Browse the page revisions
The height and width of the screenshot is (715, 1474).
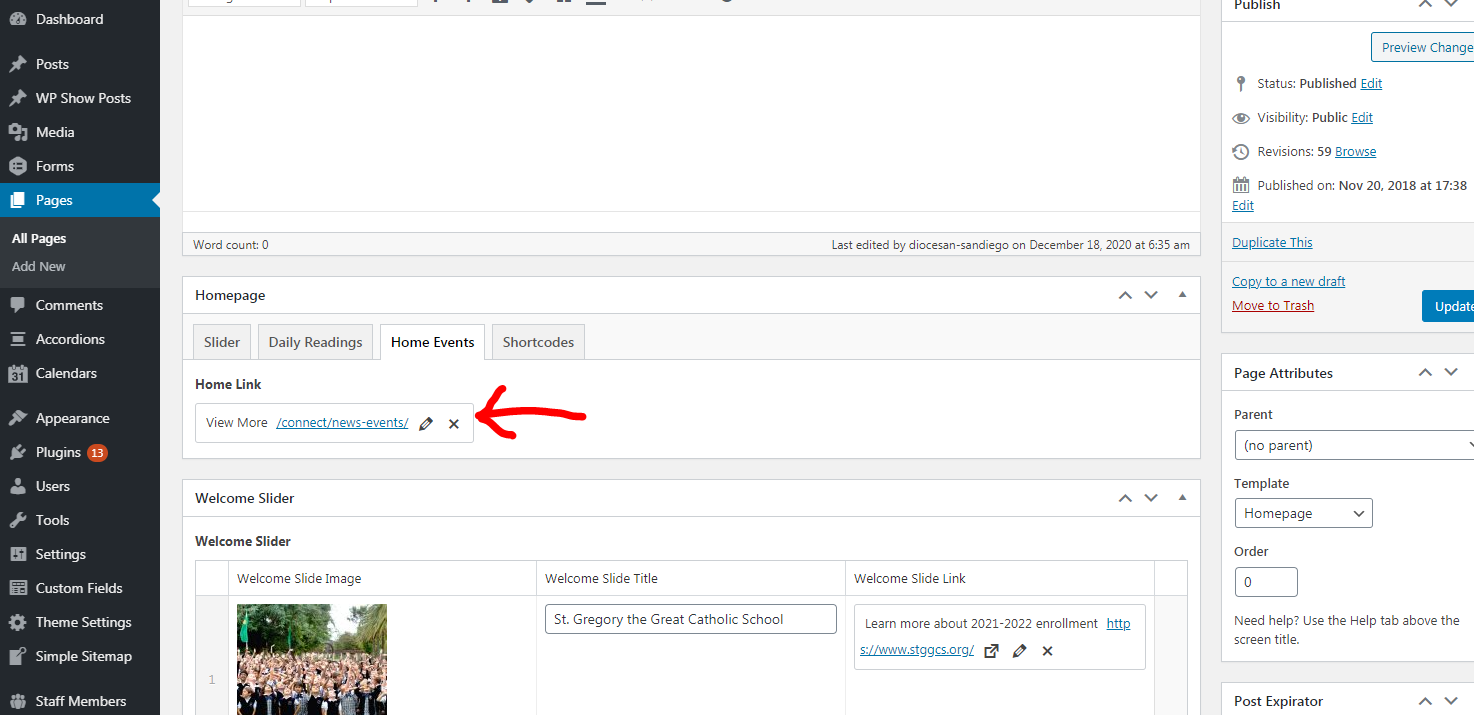1355,152
